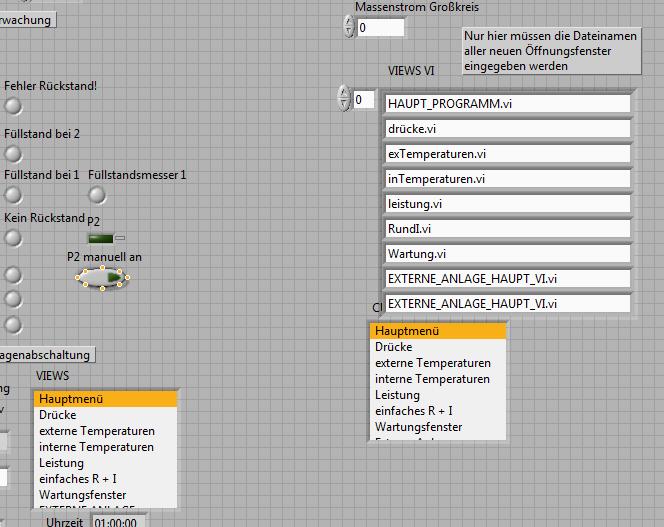Screen dimensions: 664x527
Task: Click the Kein Rückstand LED indicator
Action: pyautogui.click(x=13, y=238)
